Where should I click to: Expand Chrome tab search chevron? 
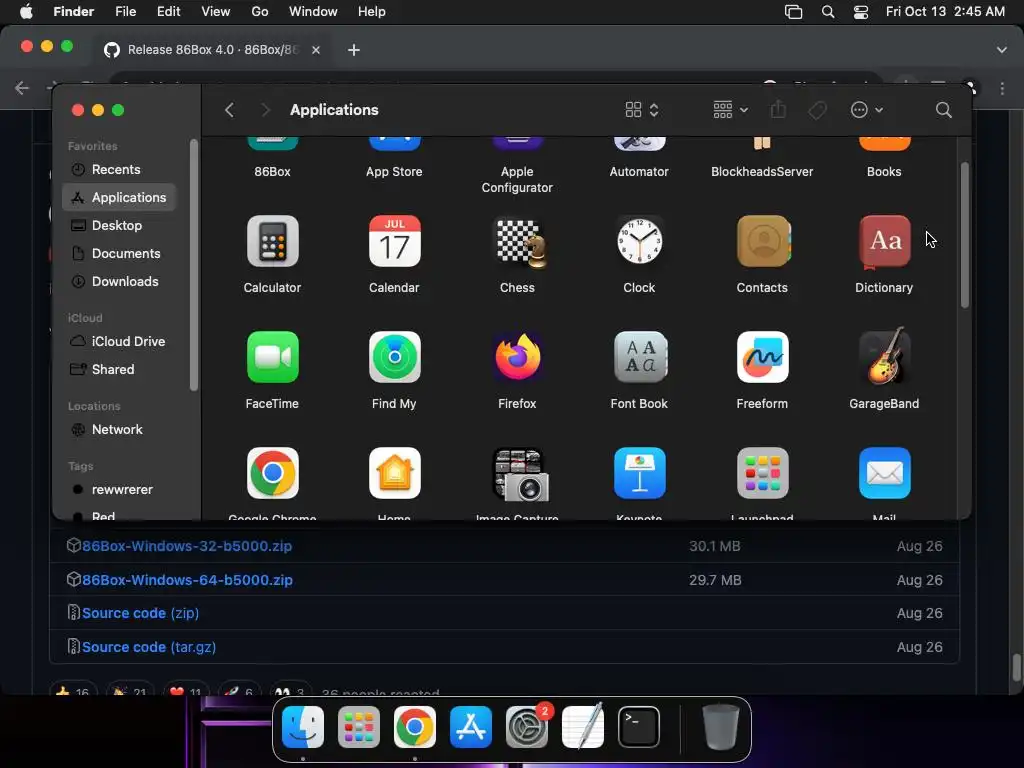(x=1001, y=50)
